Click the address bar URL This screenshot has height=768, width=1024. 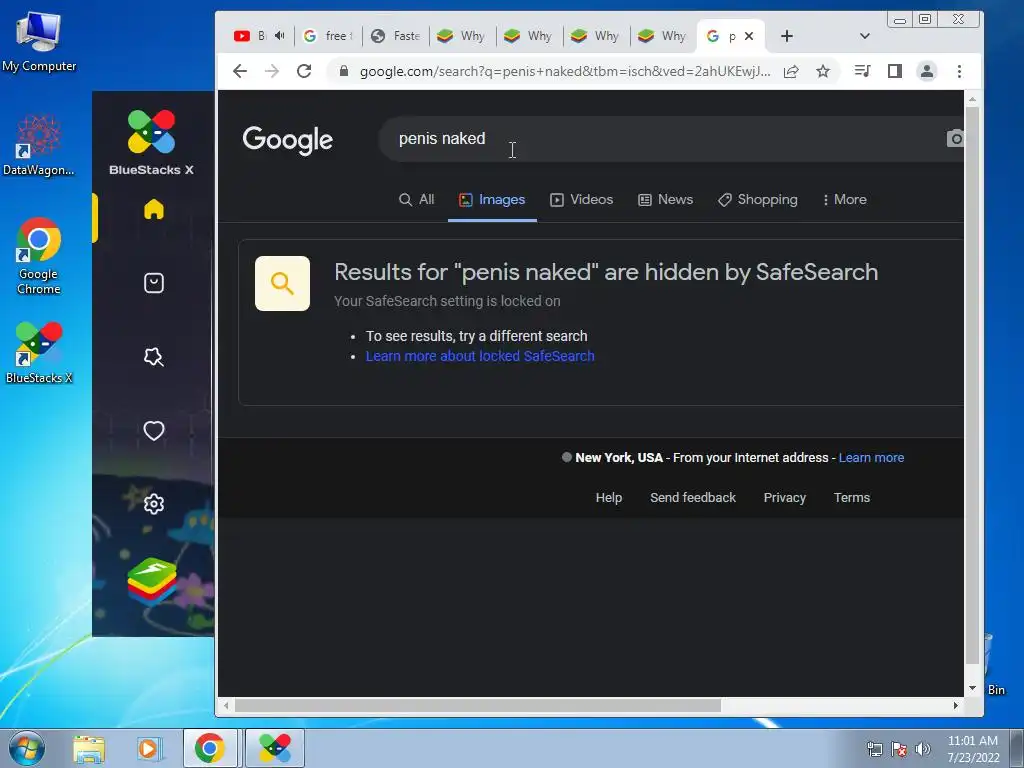[x=565, y=71]
